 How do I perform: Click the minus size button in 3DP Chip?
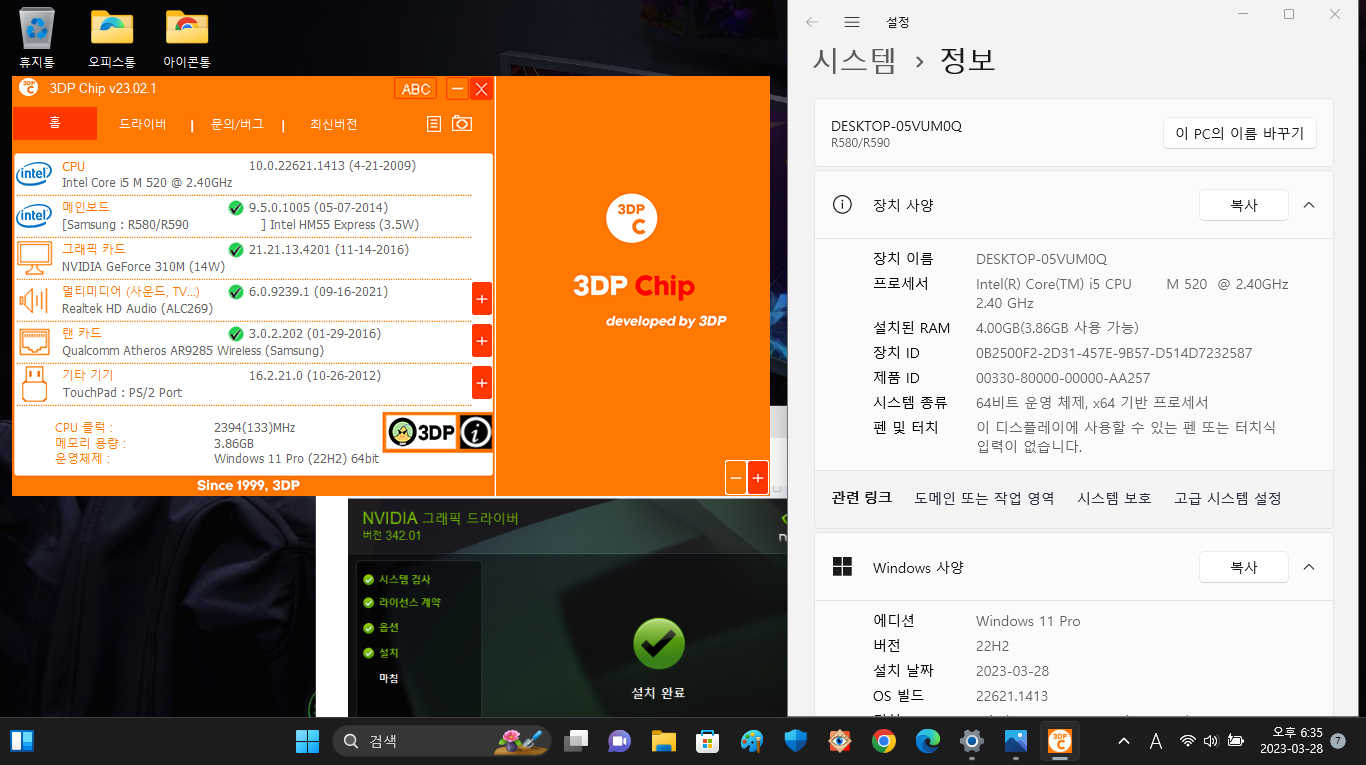pyautogui.click(x=736, y=479)
